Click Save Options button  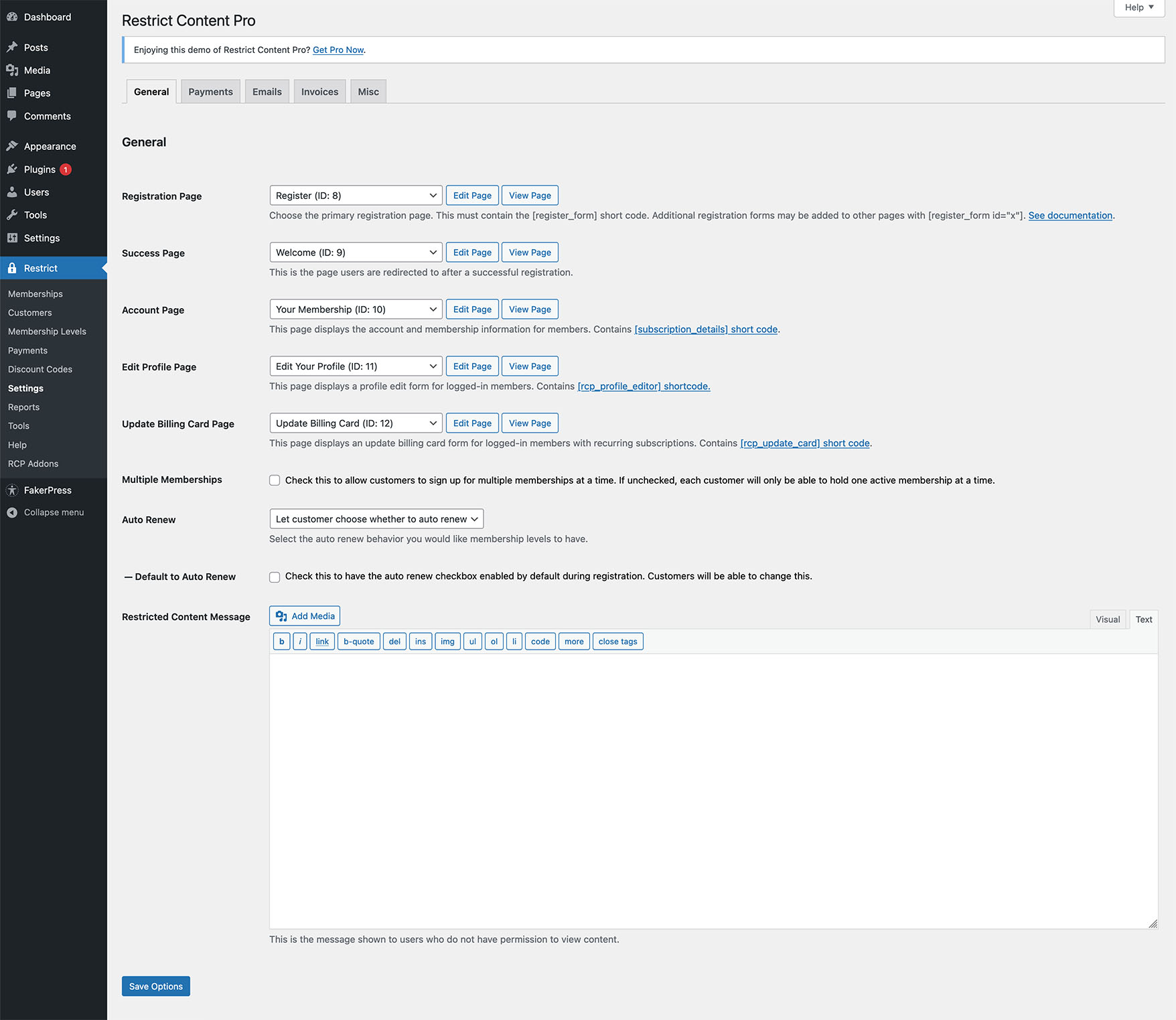click(x=156, y=987)
